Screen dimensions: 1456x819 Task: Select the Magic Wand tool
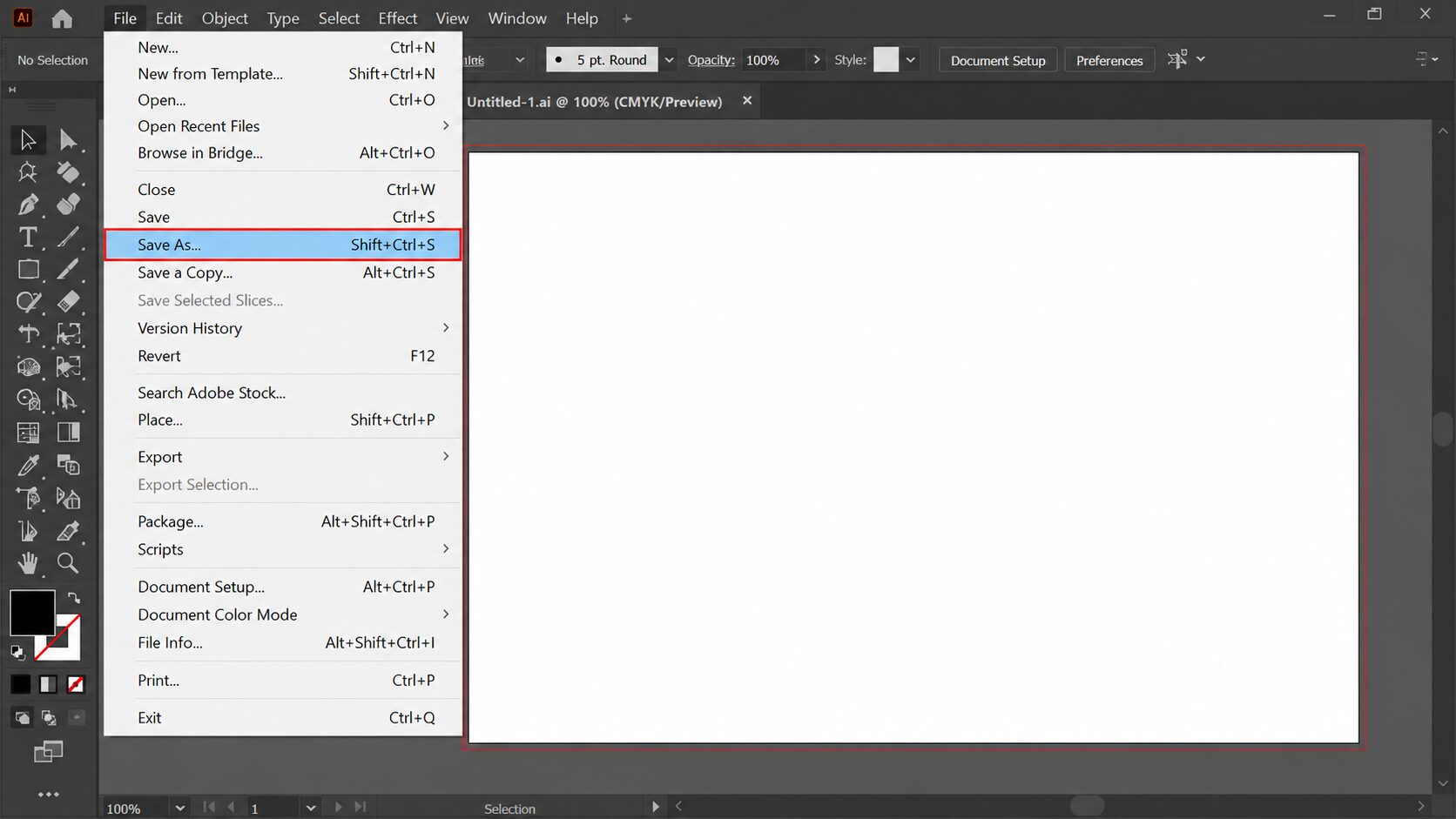click(x=28, y=171)
